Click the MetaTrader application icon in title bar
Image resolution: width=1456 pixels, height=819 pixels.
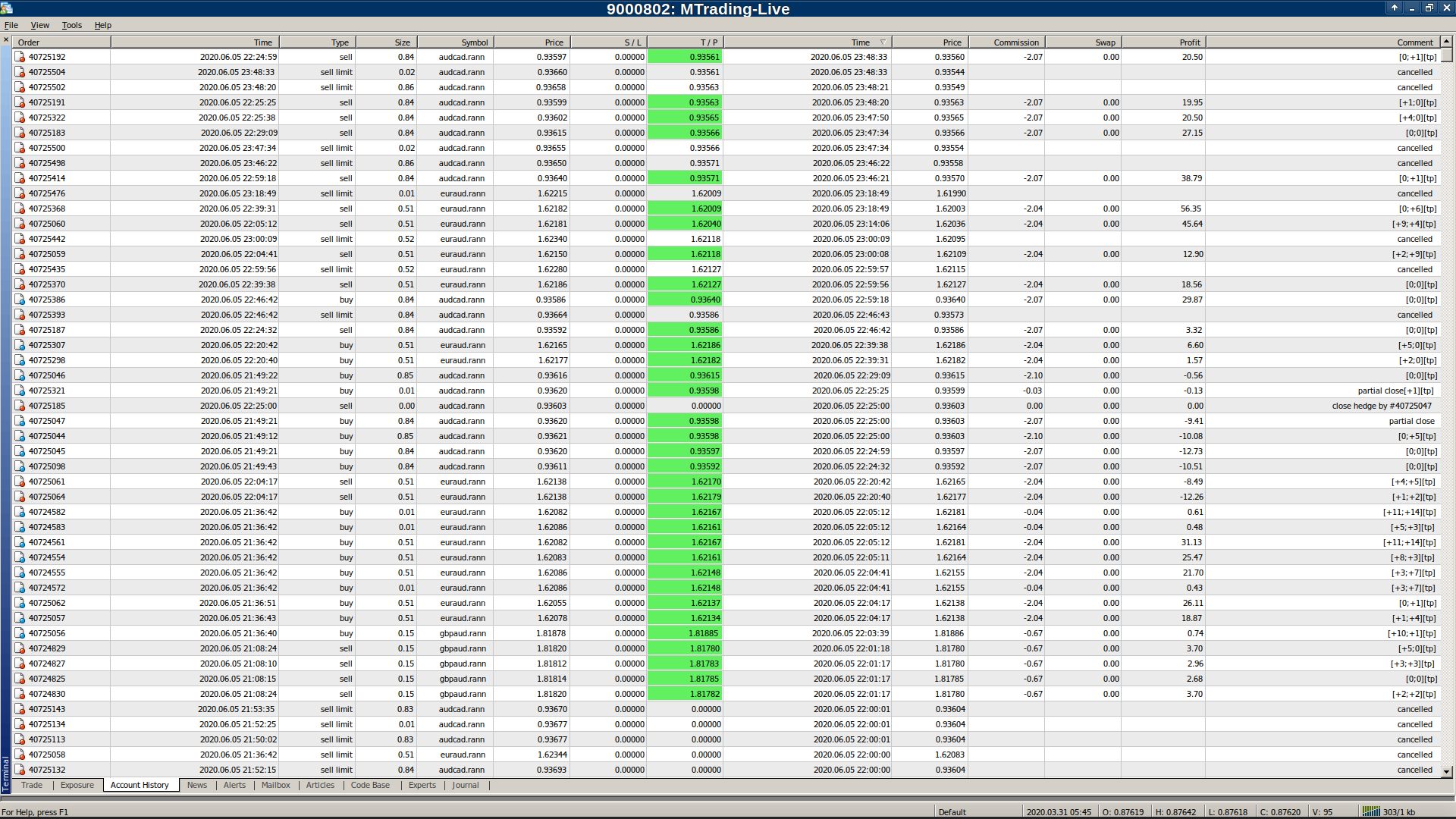tap(7, 8)
